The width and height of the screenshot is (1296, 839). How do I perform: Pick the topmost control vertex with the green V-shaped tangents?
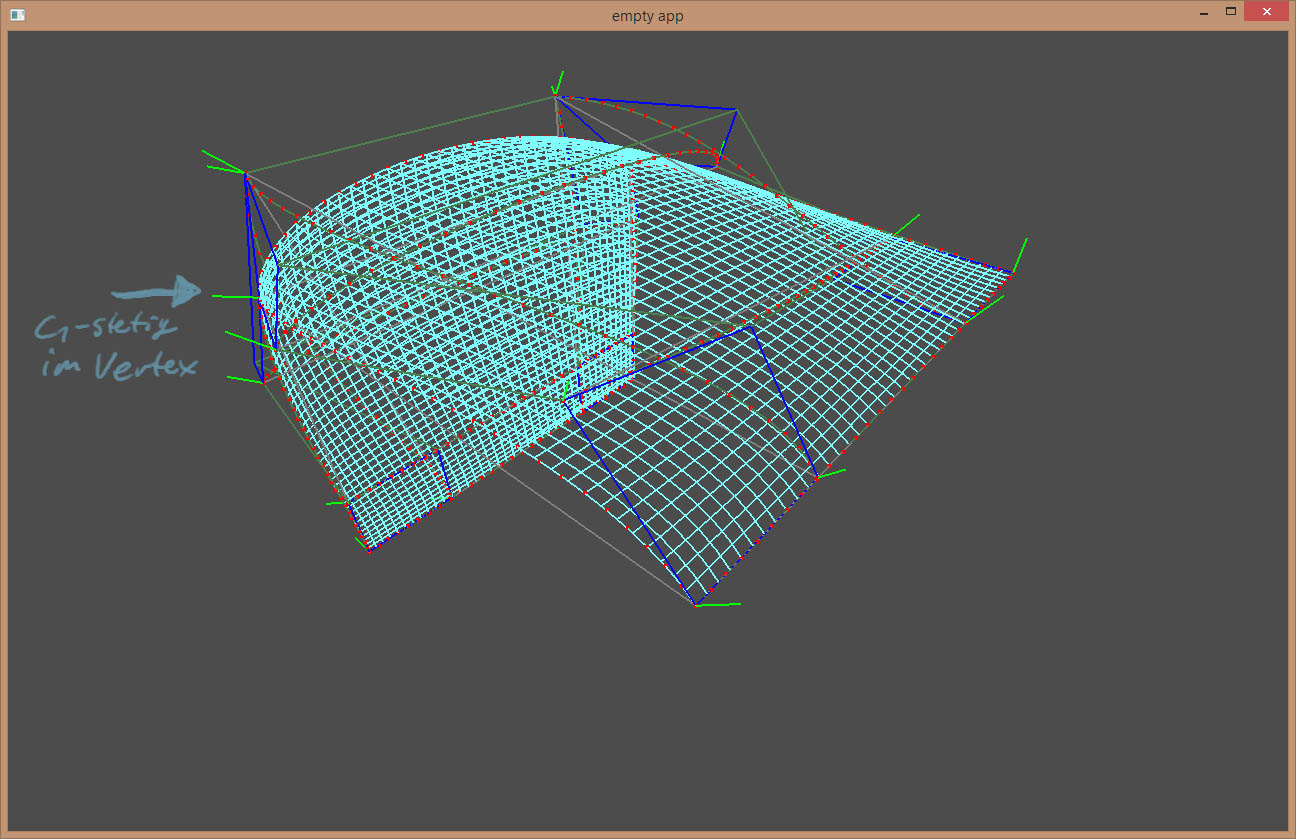(x=555, y=95)
